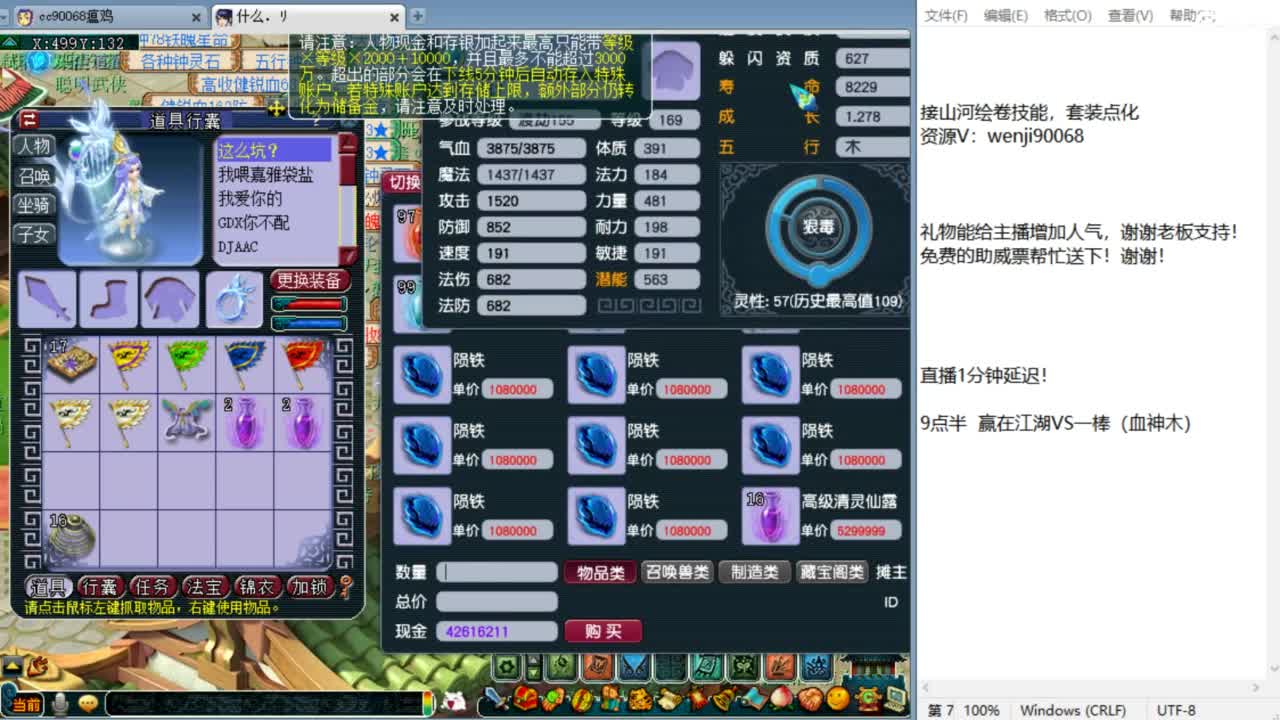Select 高级清灵仙露 purple bottle in shop
The image size is (1280, 720).
coord(770,516)
